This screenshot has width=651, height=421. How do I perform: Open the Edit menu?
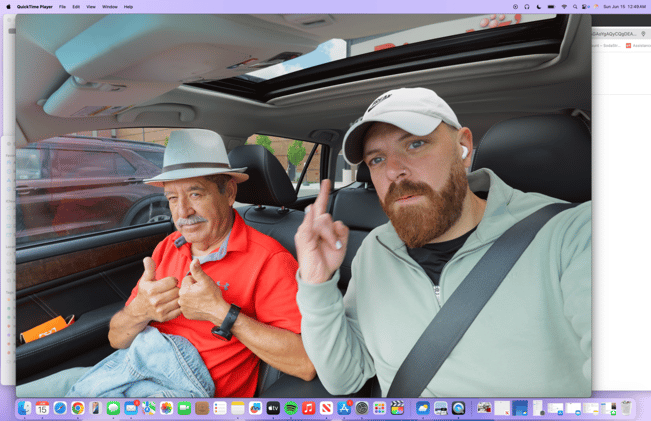pyautogui.click(x=76, y=7)
